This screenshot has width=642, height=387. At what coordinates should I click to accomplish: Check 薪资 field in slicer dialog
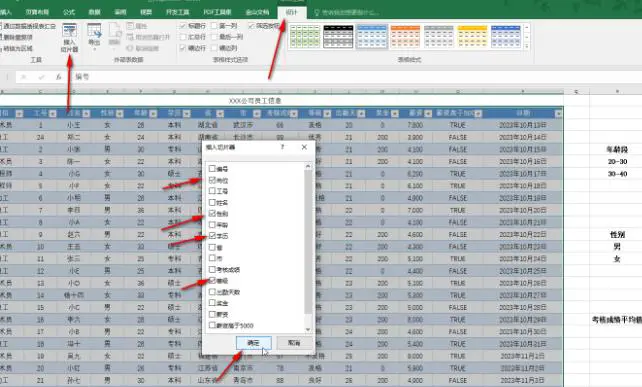click(x=212, y=314)
